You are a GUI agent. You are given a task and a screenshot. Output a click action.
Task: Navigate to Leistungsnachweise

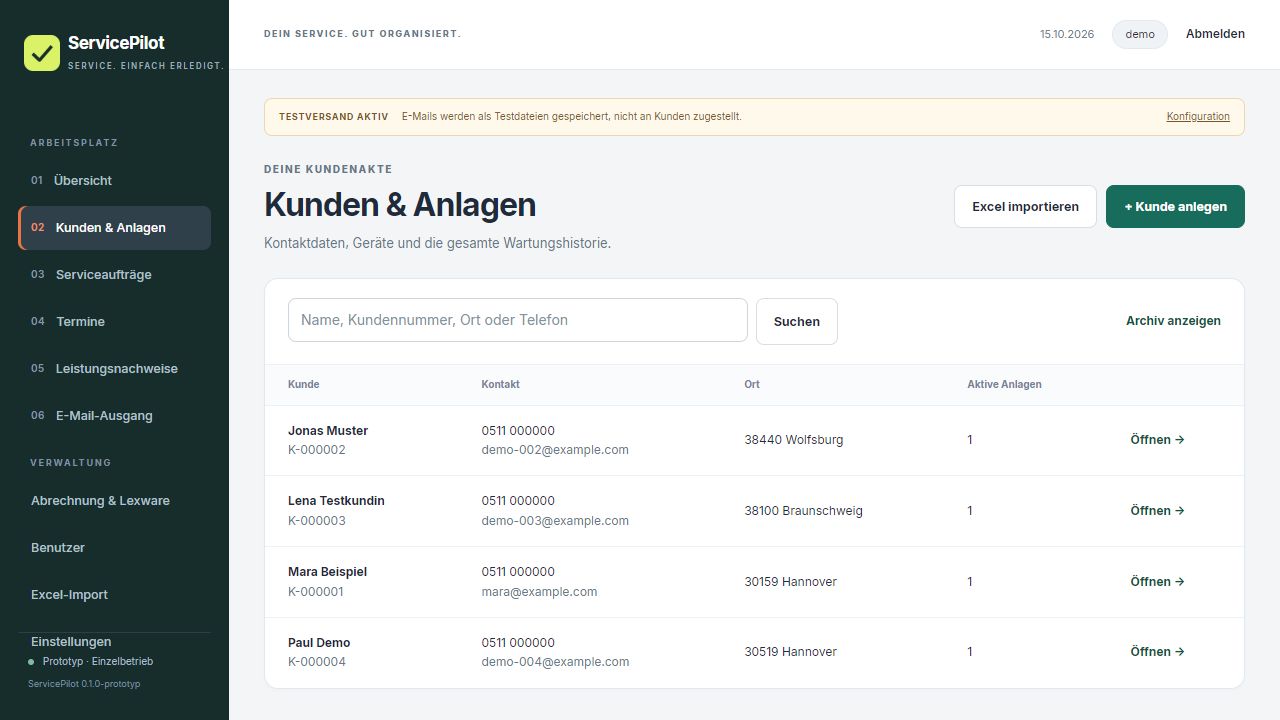click(114, 369)
